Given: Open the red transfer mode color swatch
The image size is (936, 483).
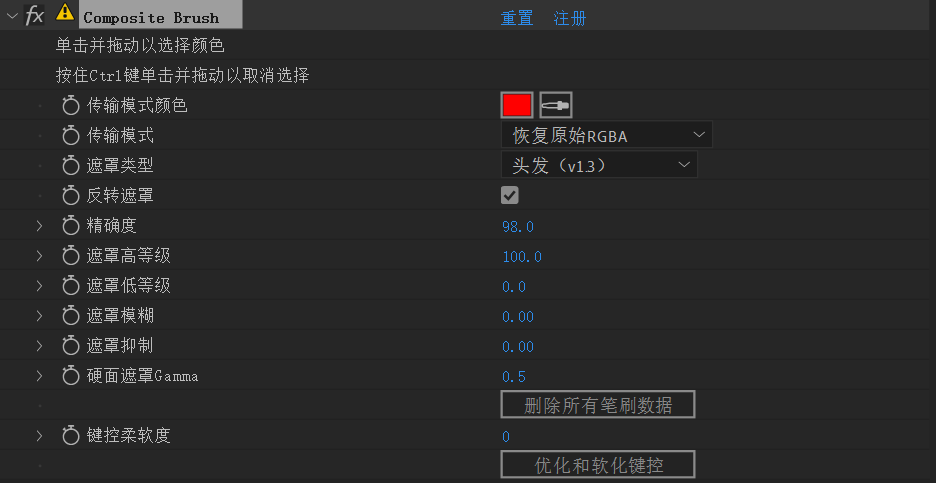Looking at the screenshot, I should point(517,105).
